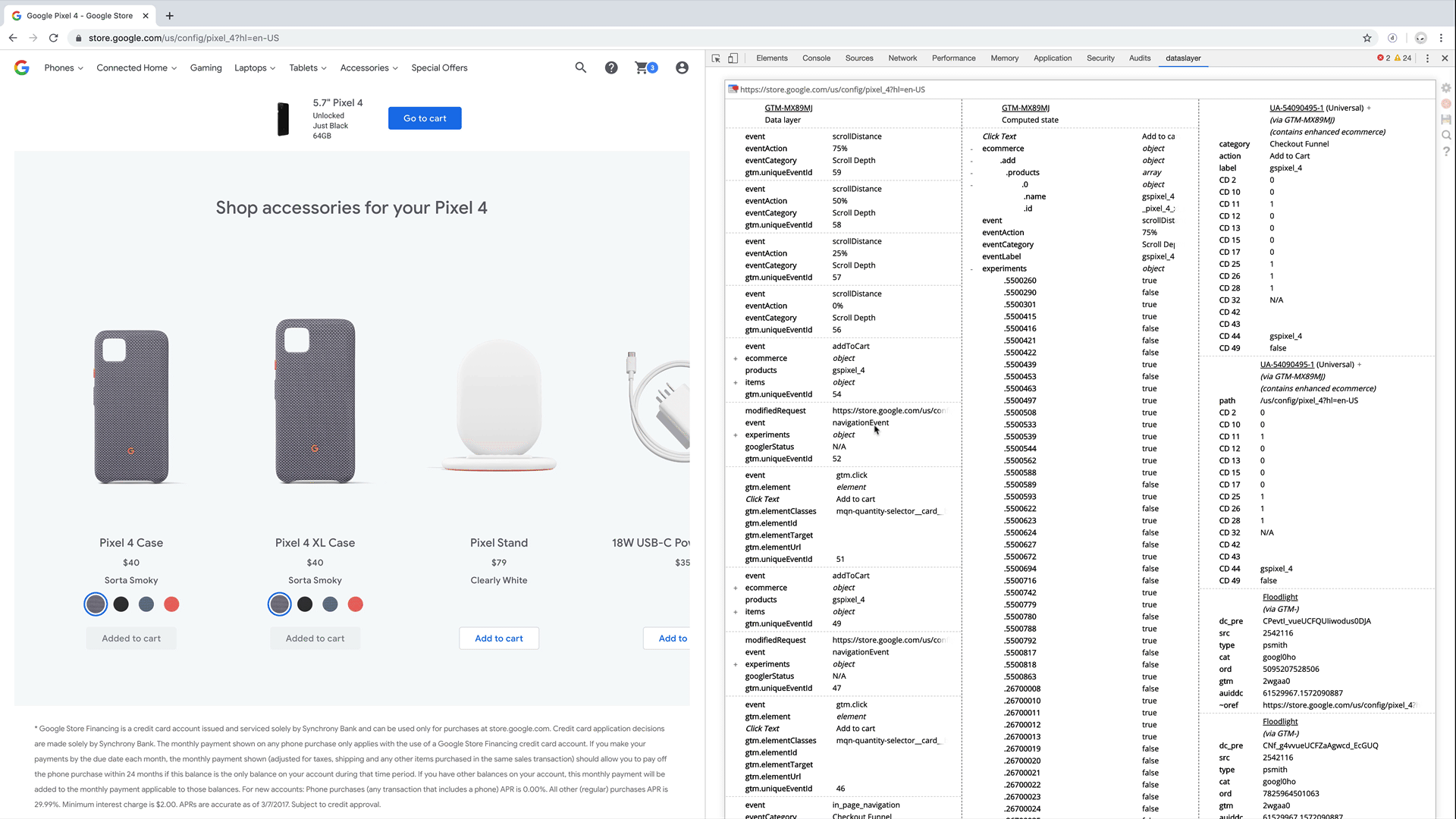Click the browser forward arrow
This screenshot has height=819, width=1456.
(x=33, y=38)
